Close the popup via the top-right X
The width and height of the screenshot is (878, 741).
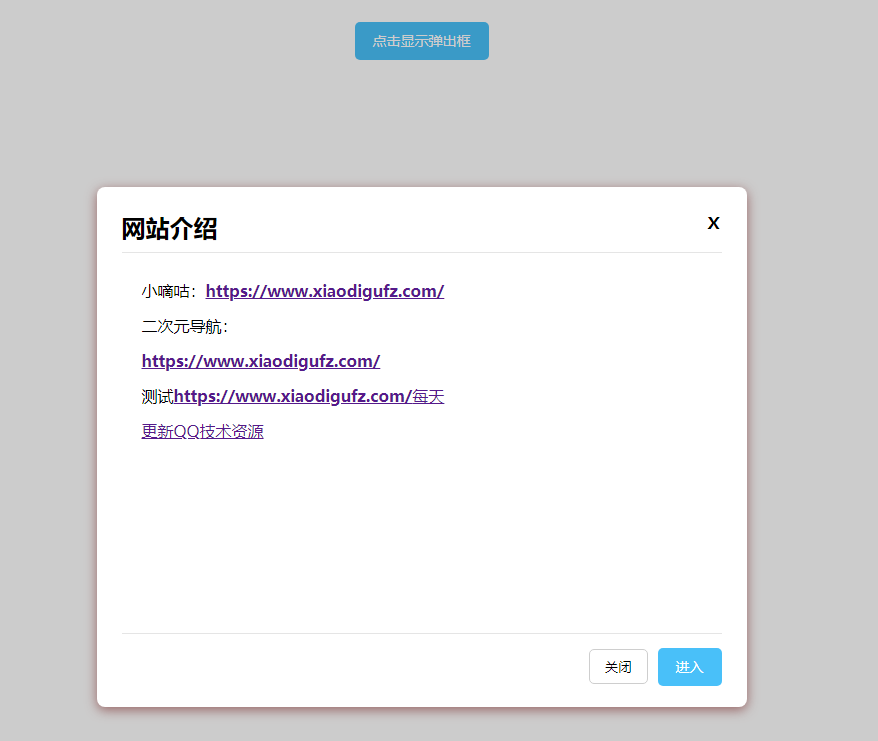click(713, 223)
